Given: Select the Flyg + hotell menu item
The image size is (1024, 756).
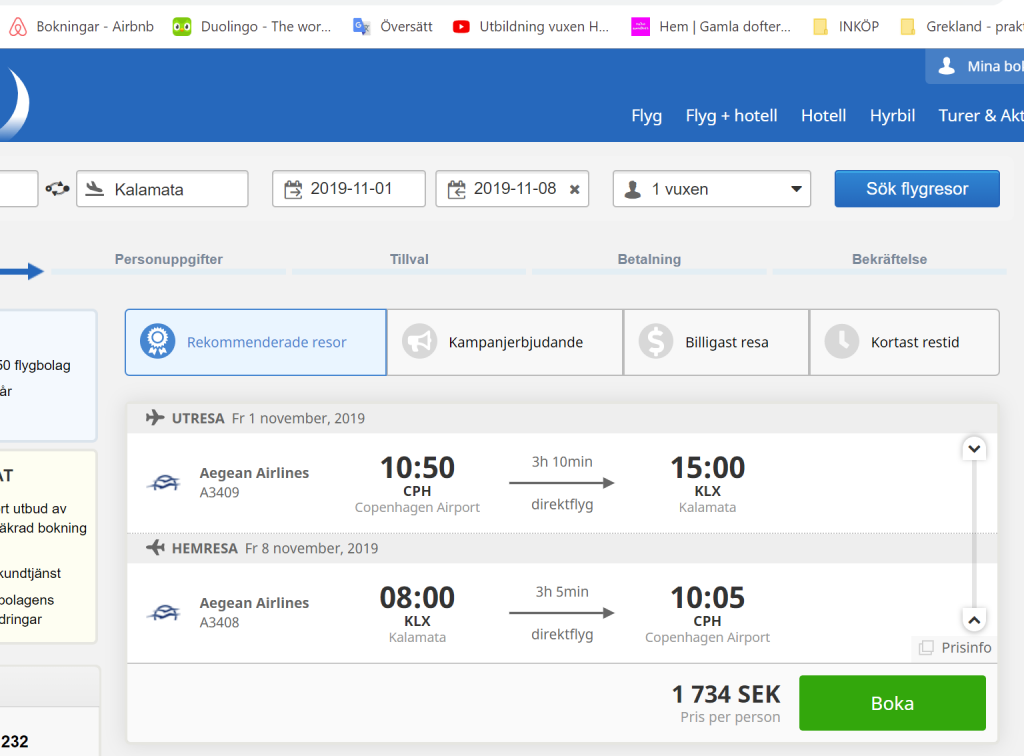Looking at the screenshot, I should 731,116.
